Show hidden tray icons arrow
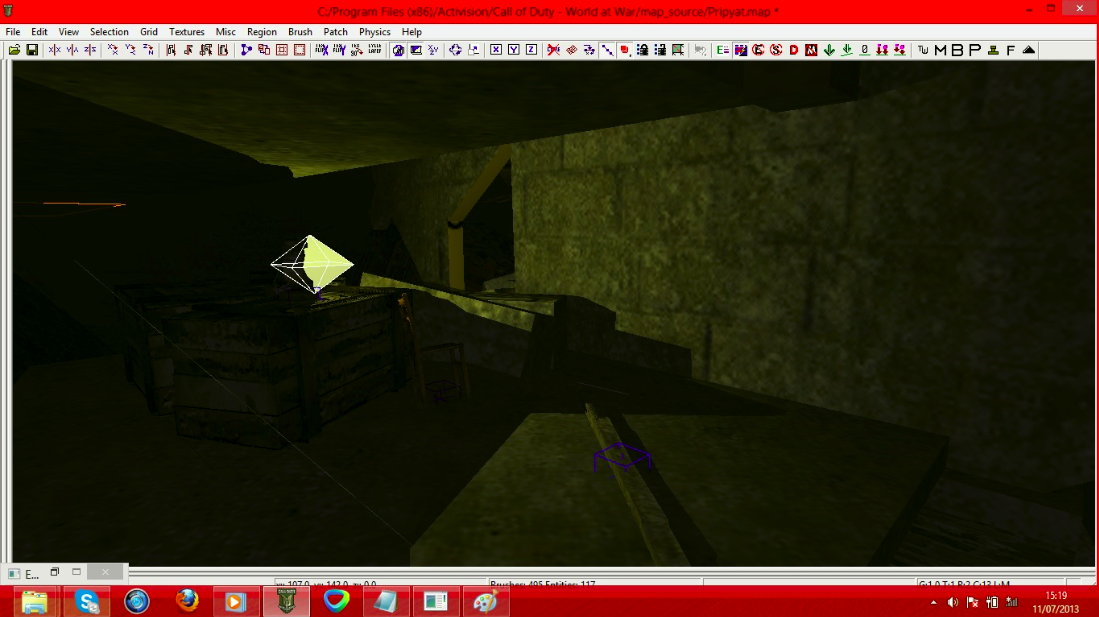The image size is (1099, 617). click(933, 602)
